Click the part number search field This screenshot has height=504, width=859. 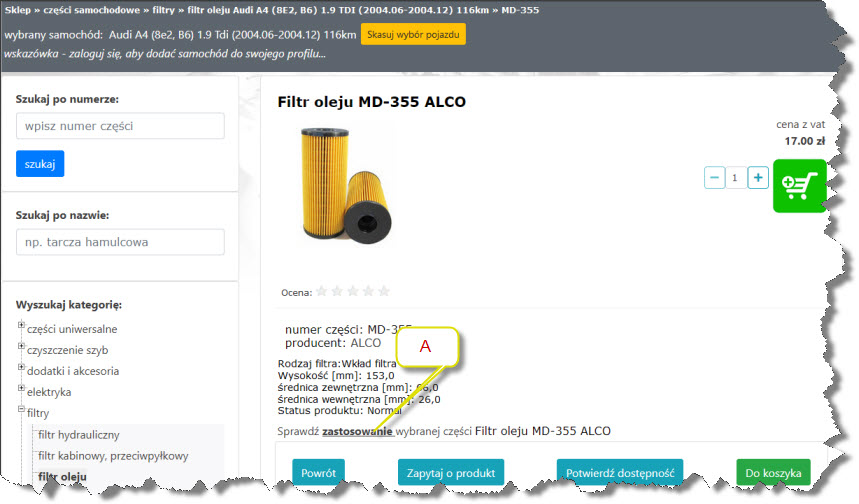(x=120, y=126)
